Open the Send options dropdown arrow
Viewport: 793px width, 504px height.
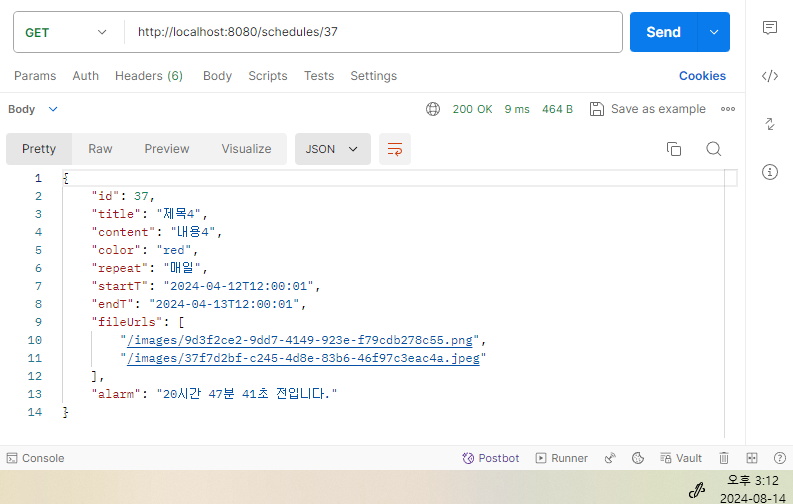click(714, 32)
